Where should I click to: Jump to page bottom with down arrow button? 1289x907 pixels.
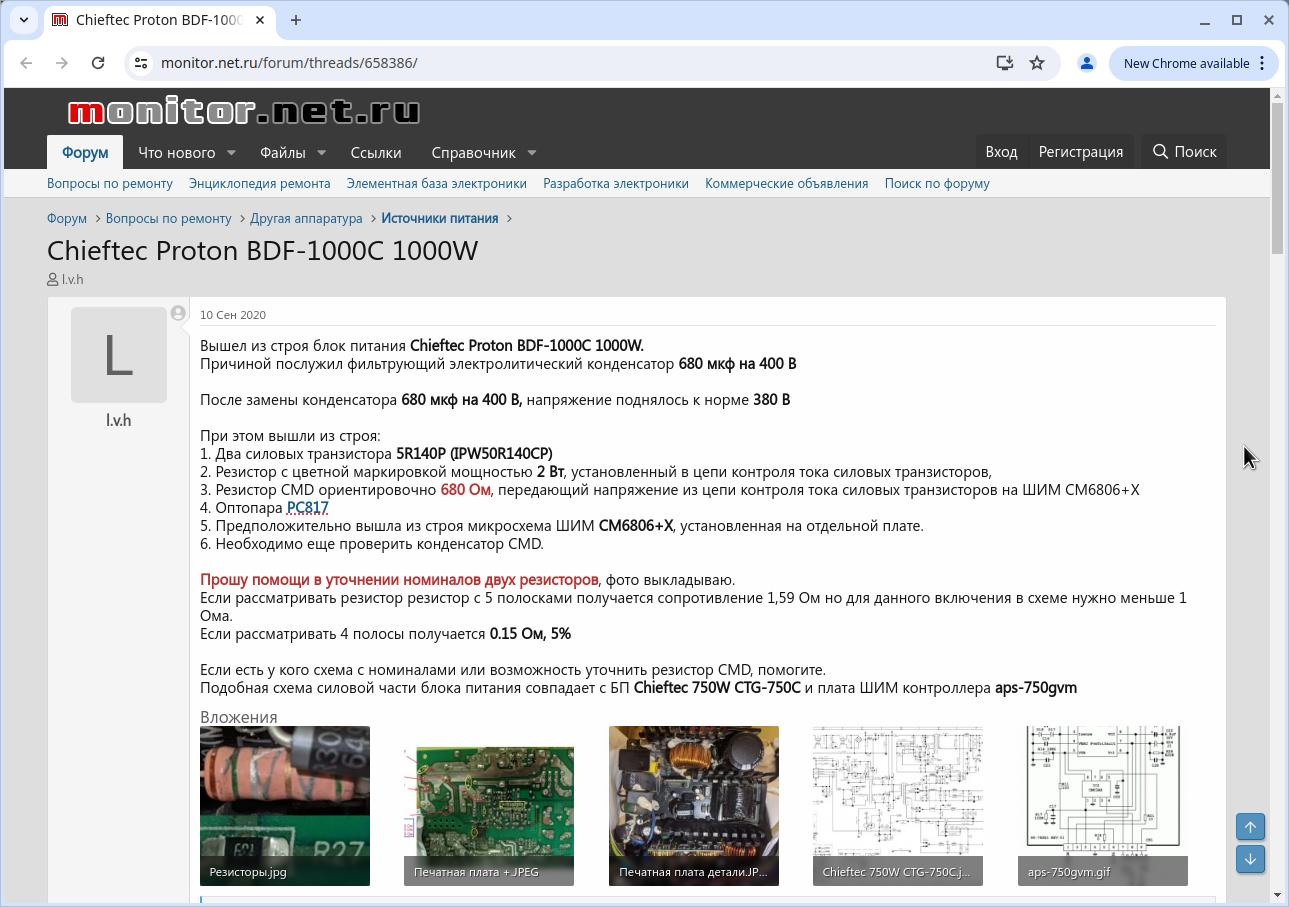(x=1250, y=859)
